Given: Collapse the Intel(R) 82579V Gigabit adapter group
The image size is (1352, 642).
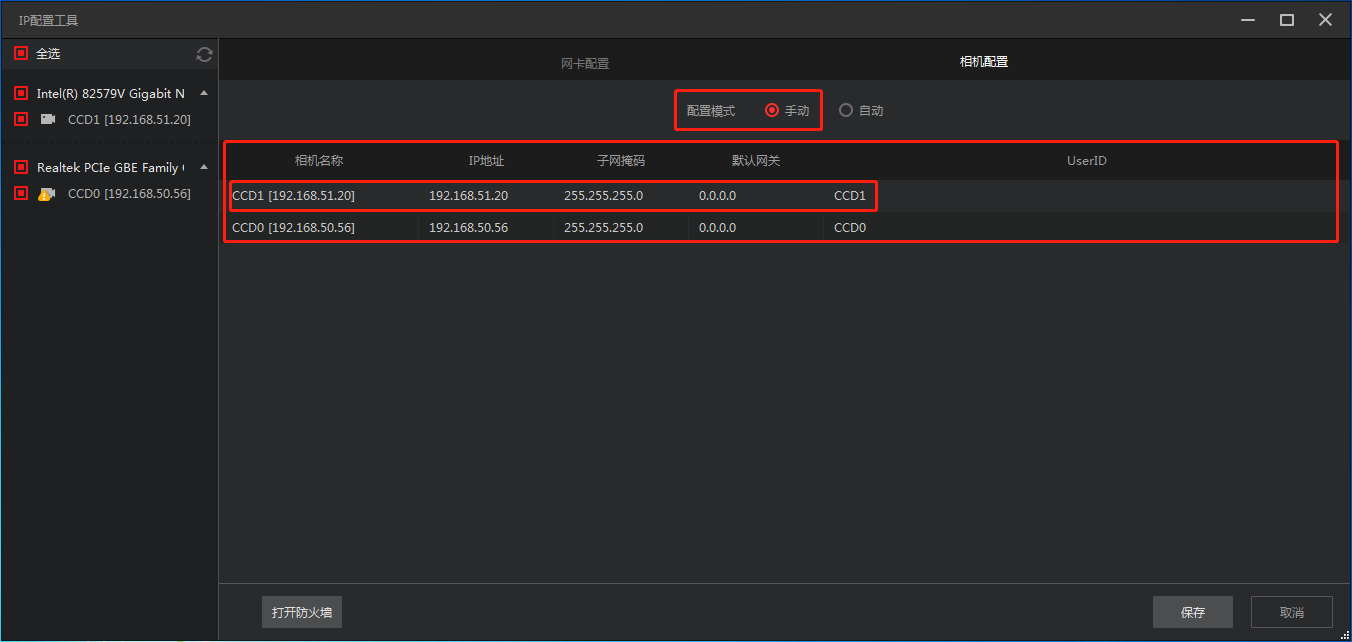Looking at the screenshot, I should click(204, 93).
